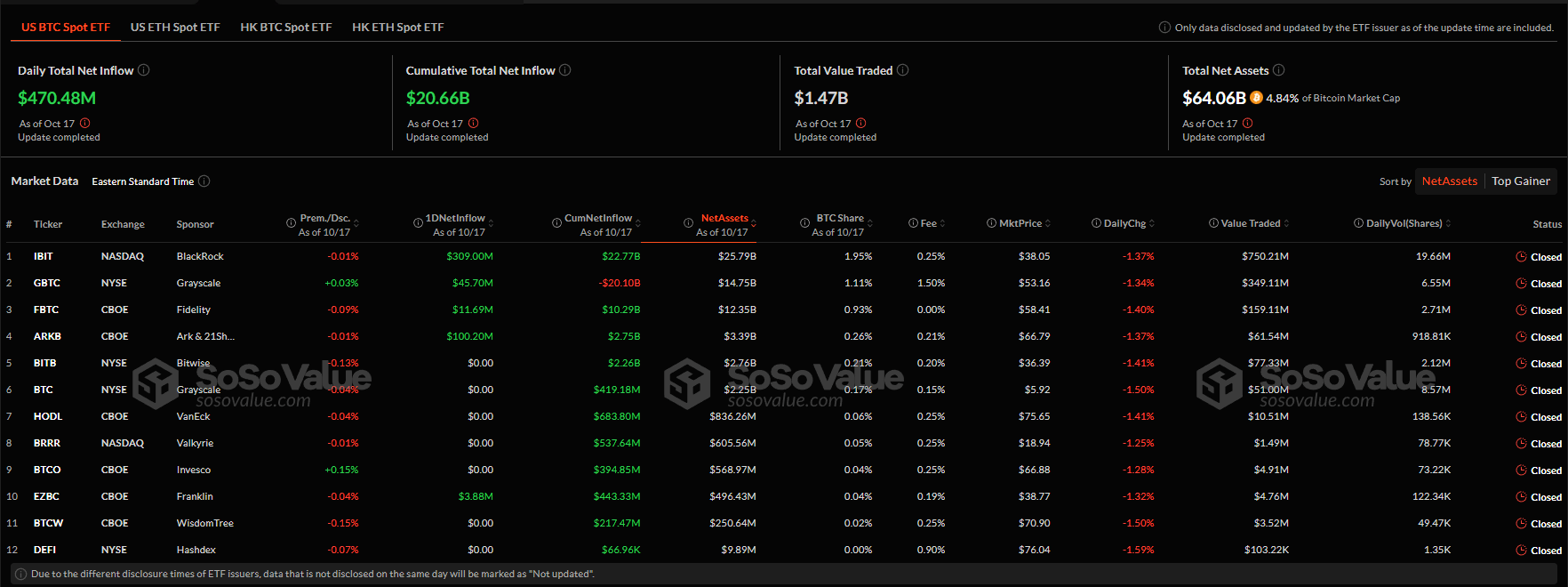Switch to US ETH Spot ETF tab
This screenshot has height=587, width=1568.
(175, 28)
